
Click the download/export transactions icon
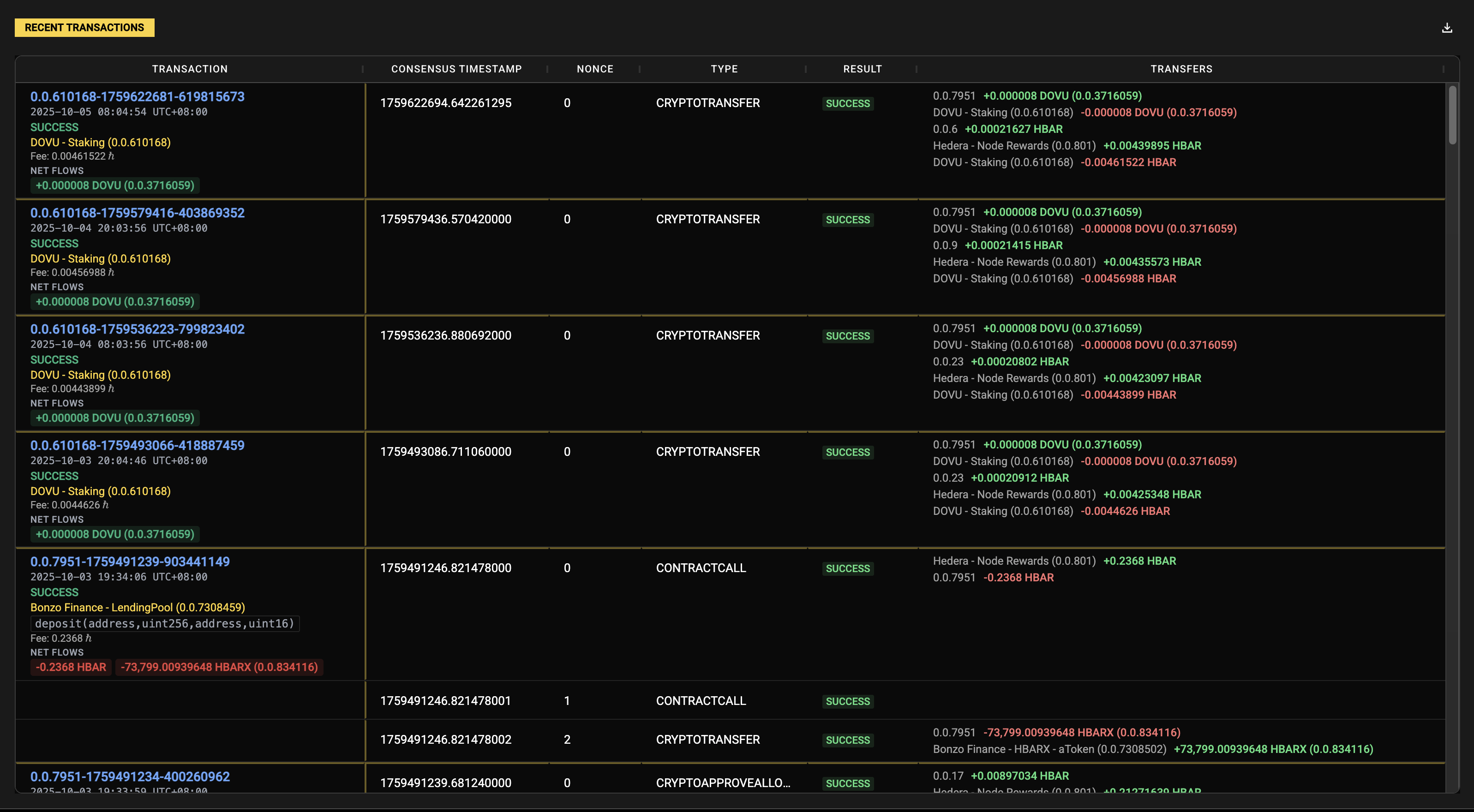tap(1447, 27)
